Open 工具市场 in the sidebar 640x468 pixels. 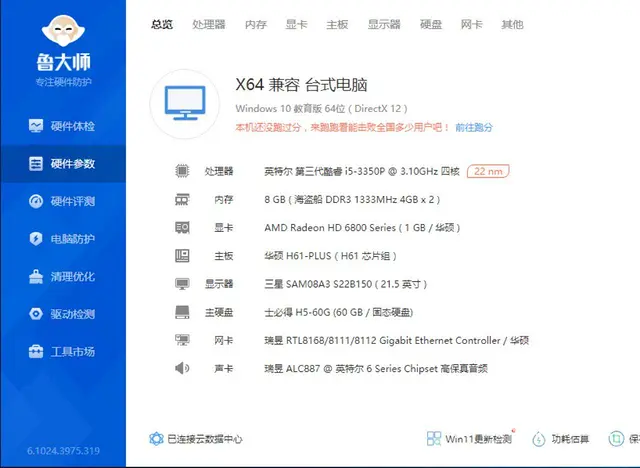[x=63, y=352]
